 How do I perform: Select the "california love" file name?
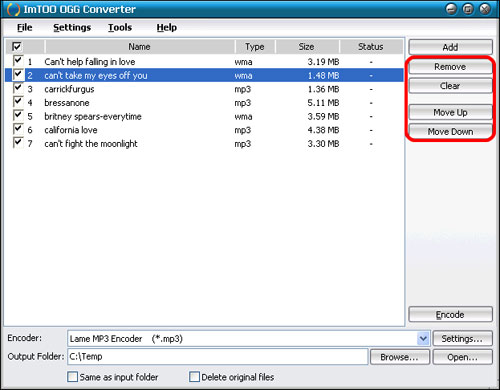tap(71, 130)
